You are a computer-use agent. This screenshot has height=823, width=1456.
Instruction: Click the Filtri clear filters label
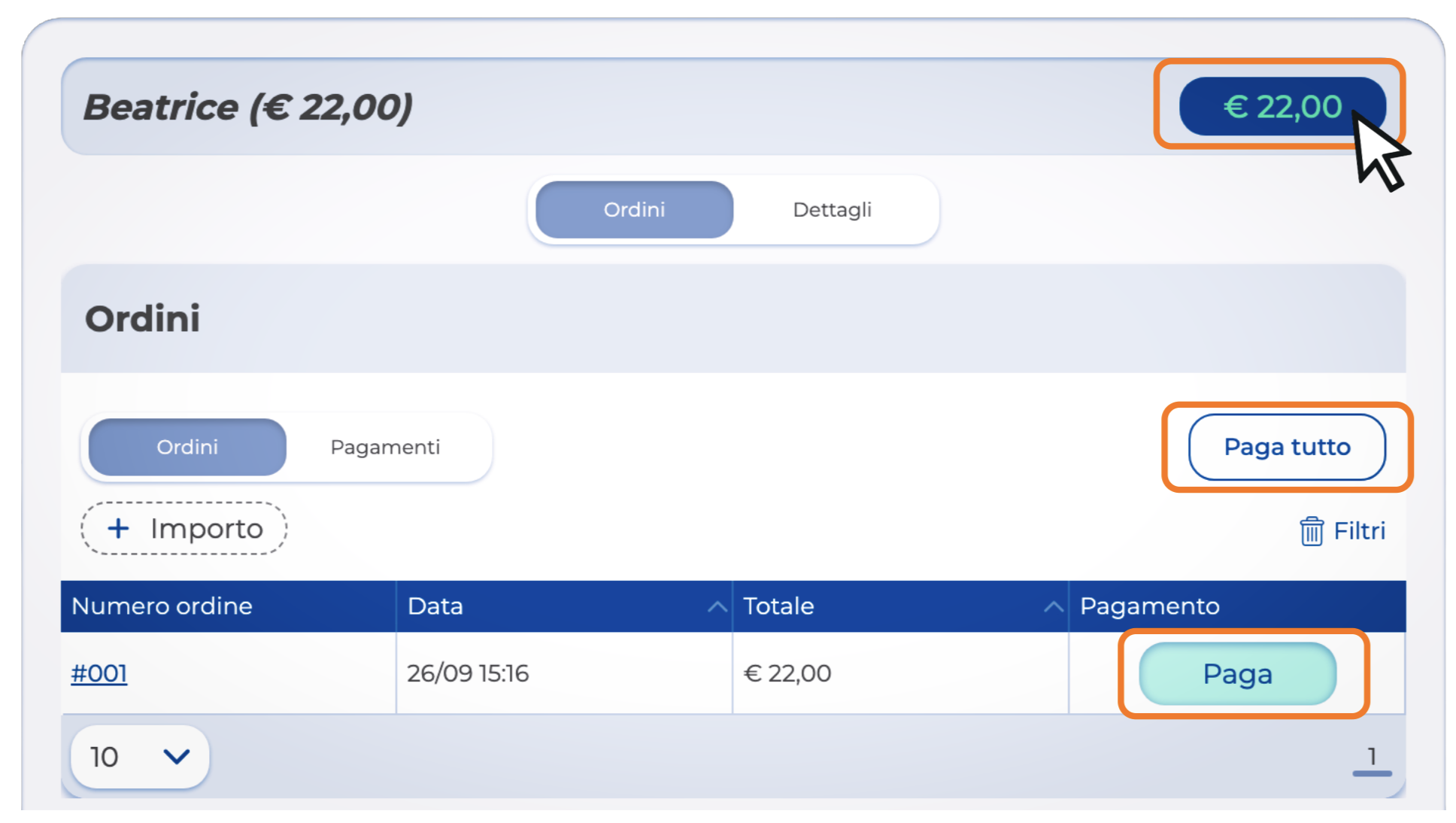pos(1359,531)
